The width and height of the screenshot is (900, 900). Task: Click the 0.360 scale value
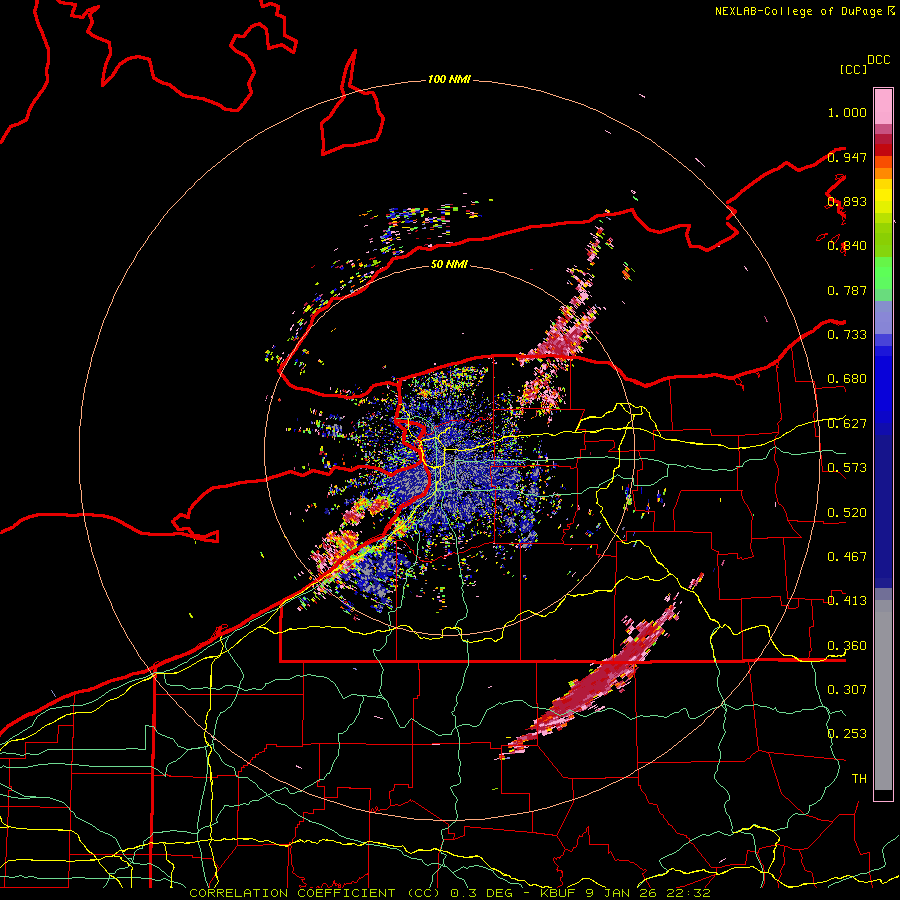pyautogui.click(x=847, y=646)
